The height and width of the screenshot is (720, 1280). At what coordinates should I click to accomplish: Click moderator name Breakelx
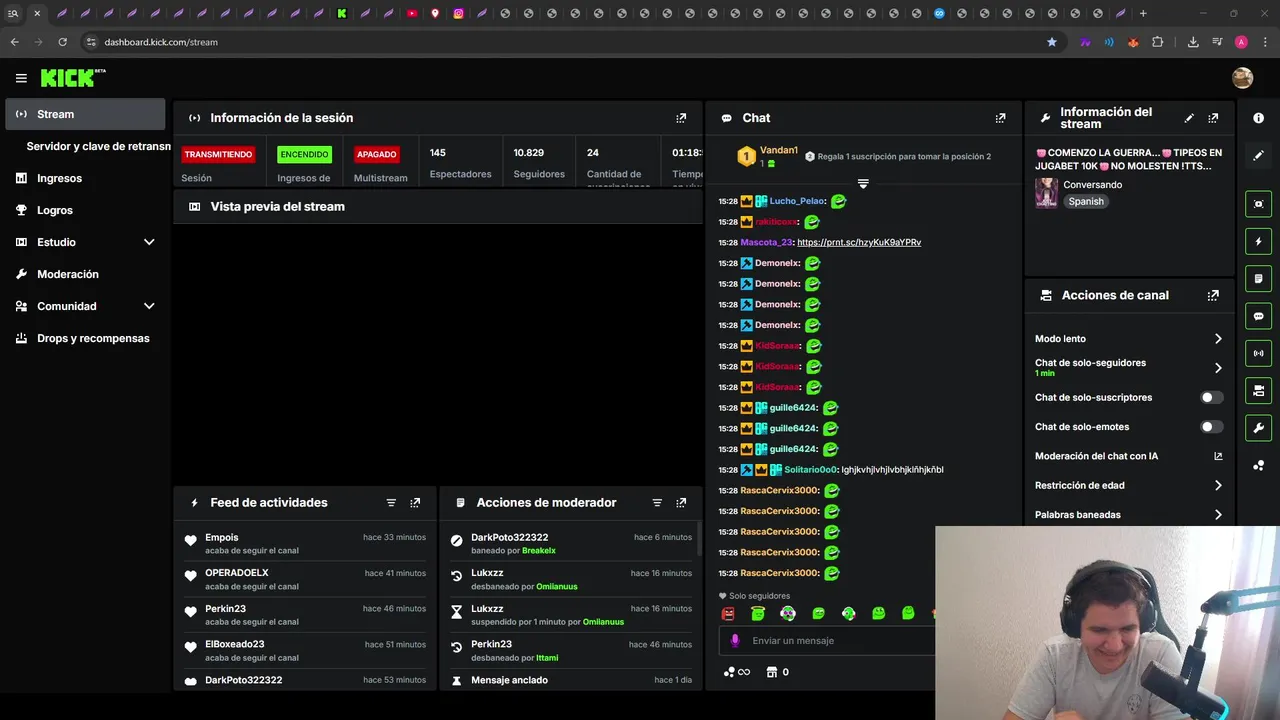(538, 551)
